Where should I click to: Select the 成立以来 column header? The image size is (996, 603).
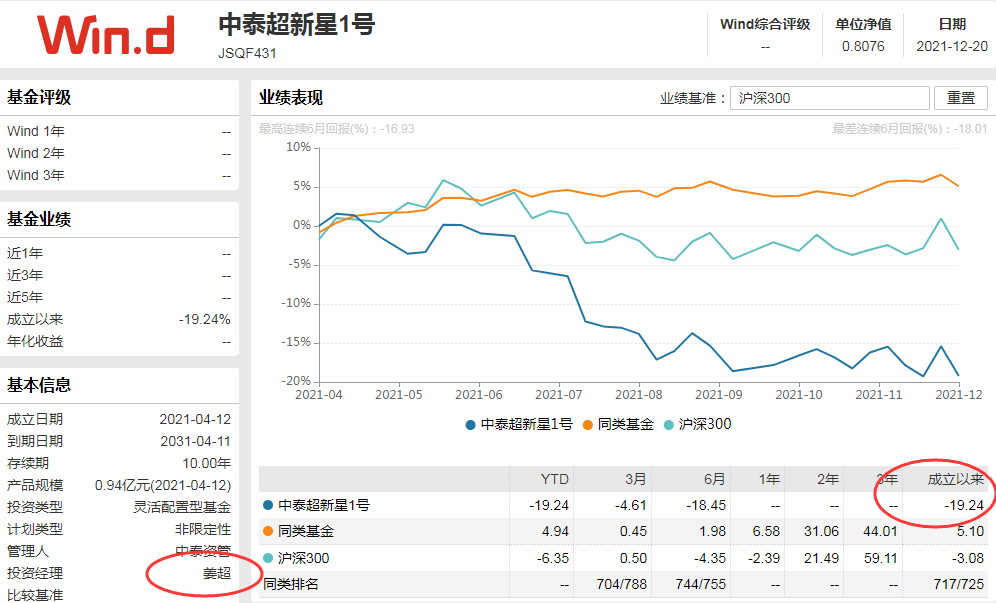tap(955, 479)
